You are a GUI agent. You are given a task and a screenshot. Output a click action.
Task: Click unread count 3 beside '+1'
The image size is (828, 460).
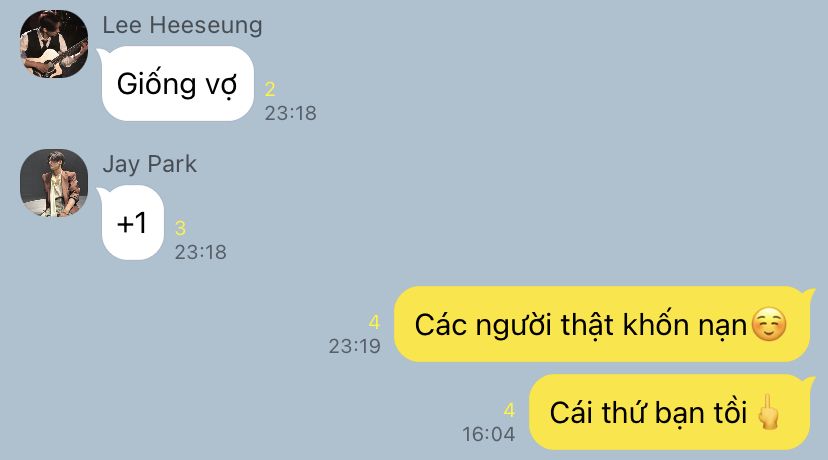tap(180, 228)
